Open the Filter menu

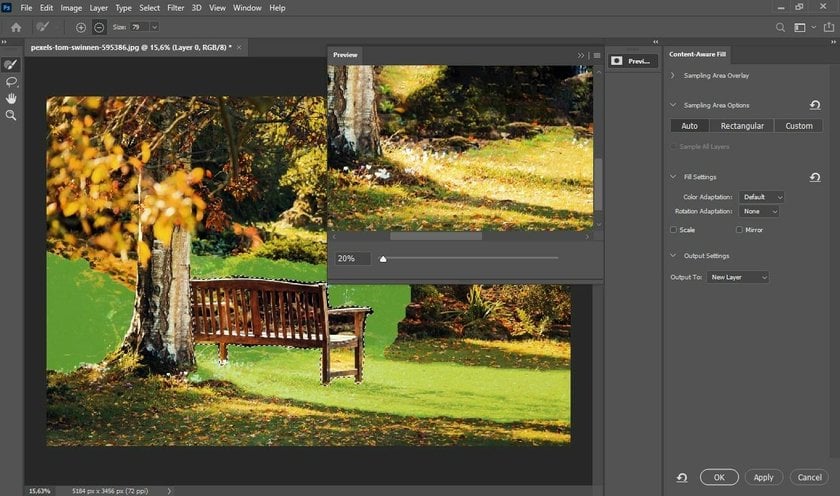tap(176, 8)
